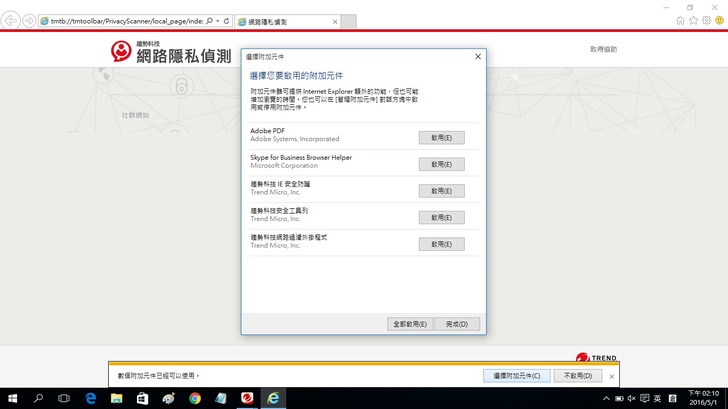Enable the Adobe PDF add-on

[x=441, y=138]
